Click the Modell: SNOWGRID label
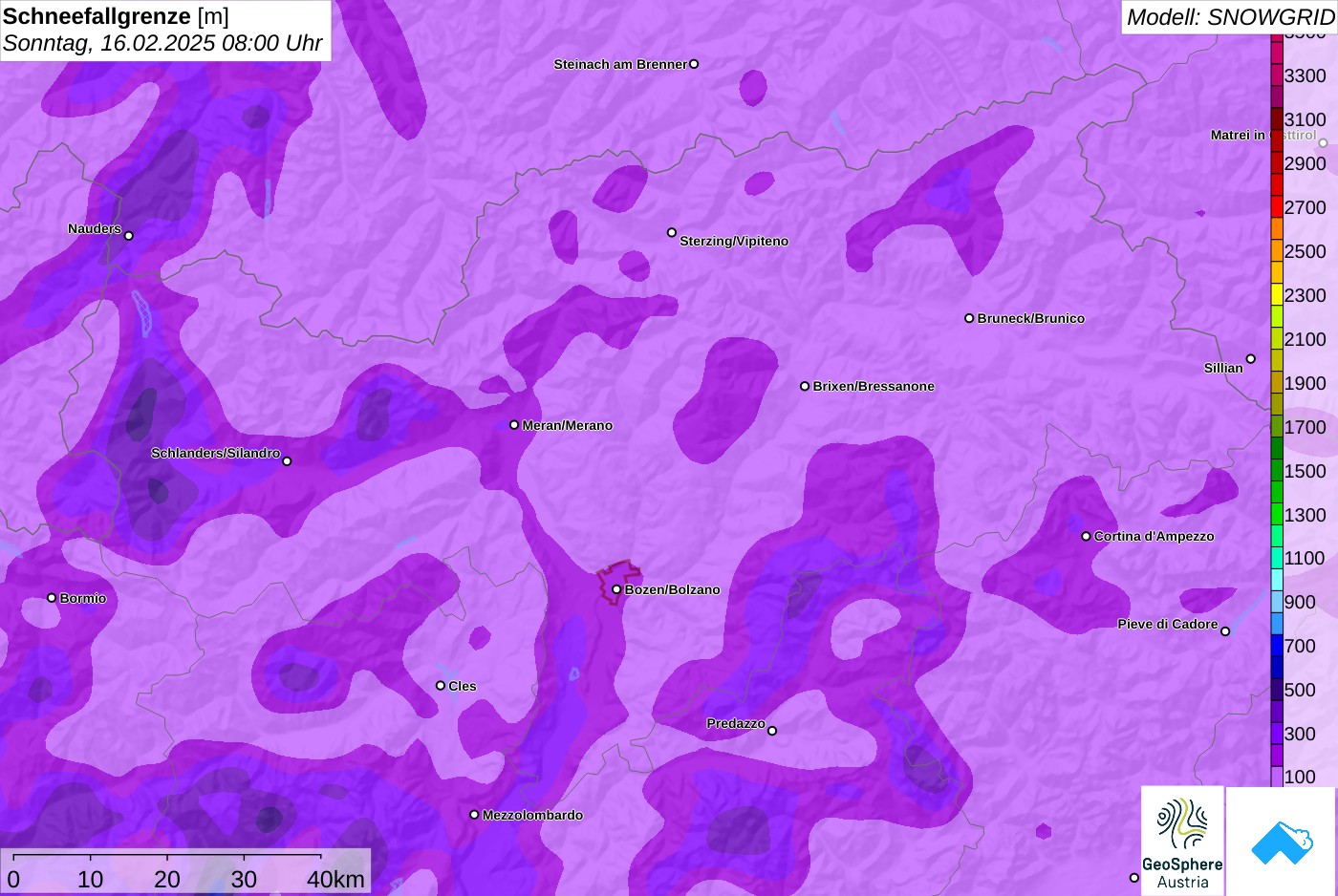 pos(1230,17)
